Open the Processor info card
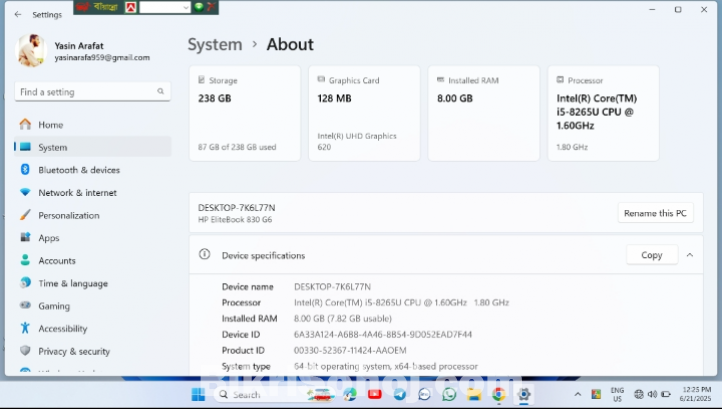Image resolution: width=722 pixels, height=409 pixels. (x=603, y=113)
